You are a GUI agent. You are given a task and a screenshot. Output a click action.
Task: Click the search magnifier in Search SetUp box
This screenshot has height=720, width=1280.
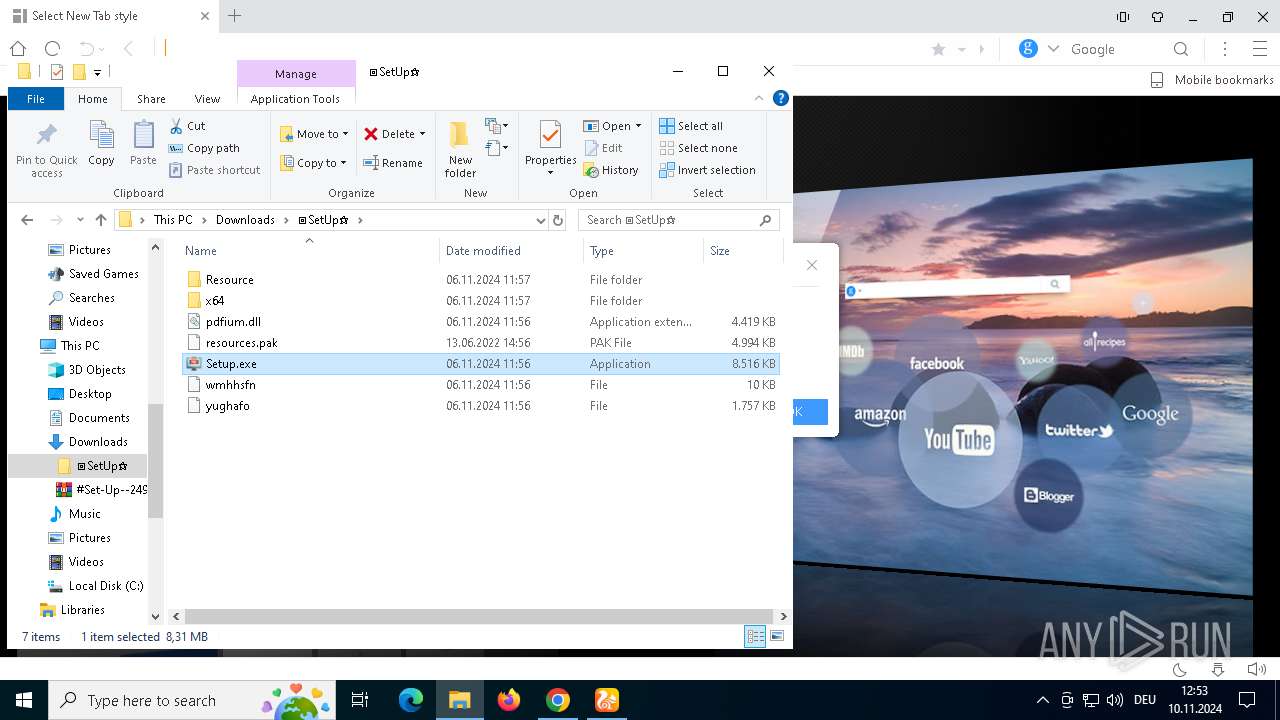coord(766,220)
